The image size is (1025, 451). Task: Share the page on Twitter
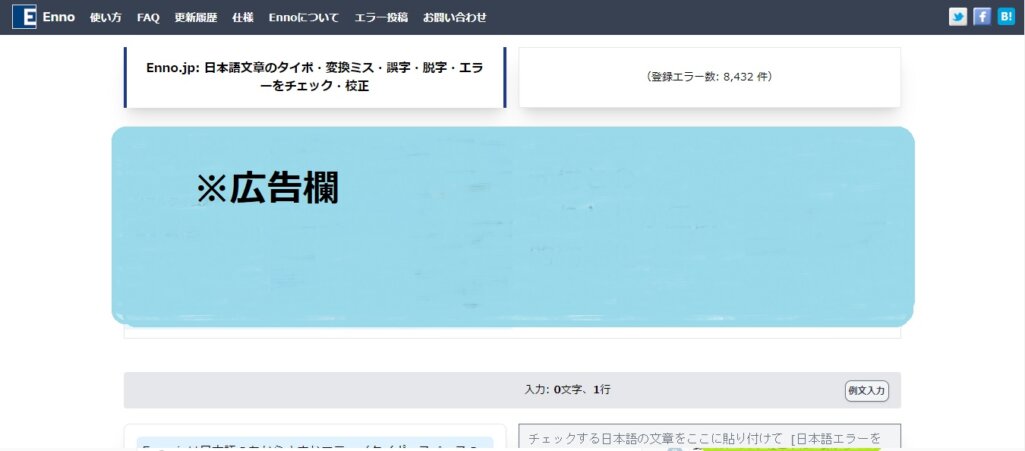tap(958, 17)
